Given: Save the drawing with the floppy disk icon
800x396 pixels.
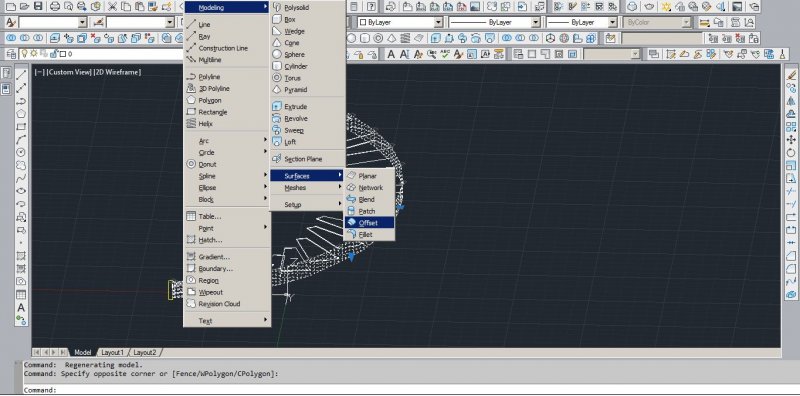Looking at the screenshot, I should tap(38, 7).
